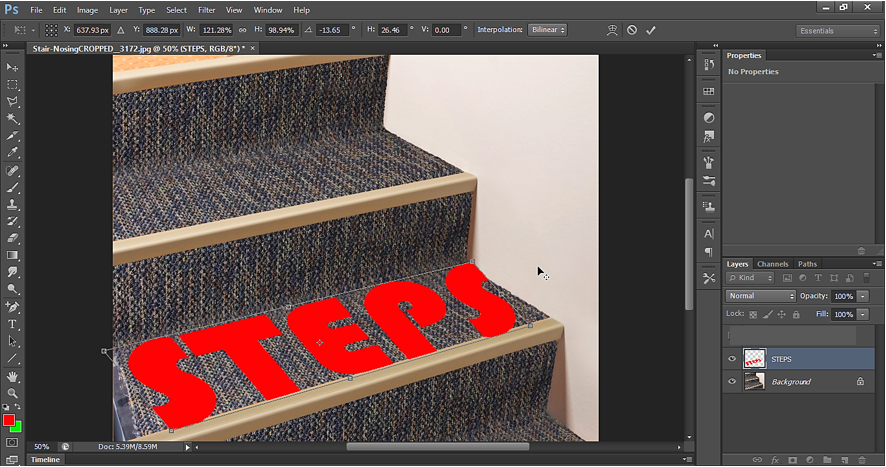
Task: Toggle Quick Mask mode
Action: point(12,443)
